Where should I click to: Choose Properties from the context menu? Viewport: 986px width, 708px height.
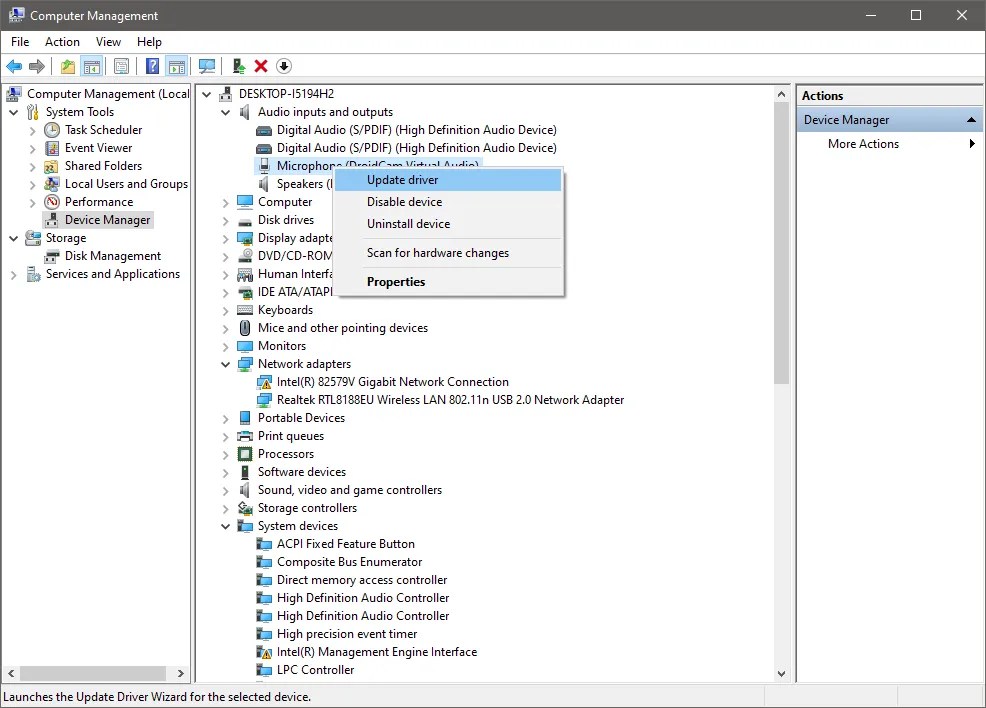click(x=396, y=281)
